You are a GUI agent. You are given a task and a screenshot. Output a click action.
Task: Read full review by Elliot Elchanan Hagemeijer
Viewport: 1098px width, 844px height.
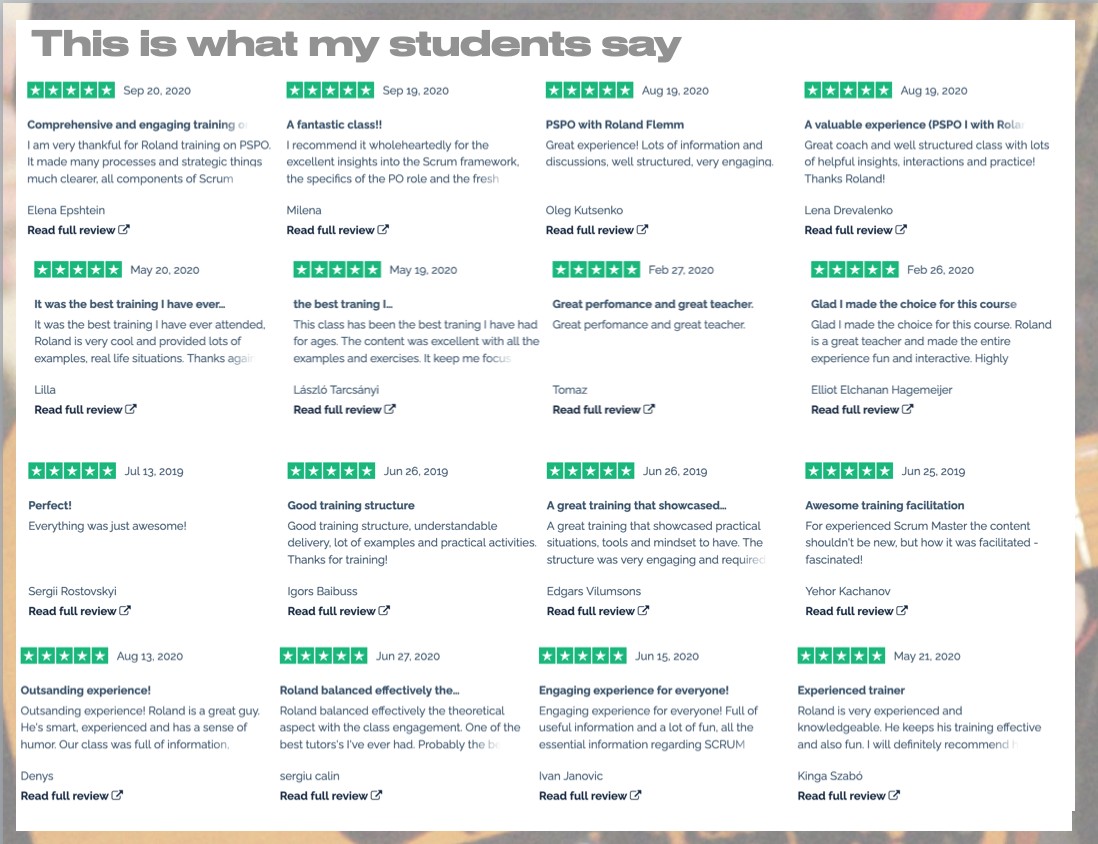point(861,410)
